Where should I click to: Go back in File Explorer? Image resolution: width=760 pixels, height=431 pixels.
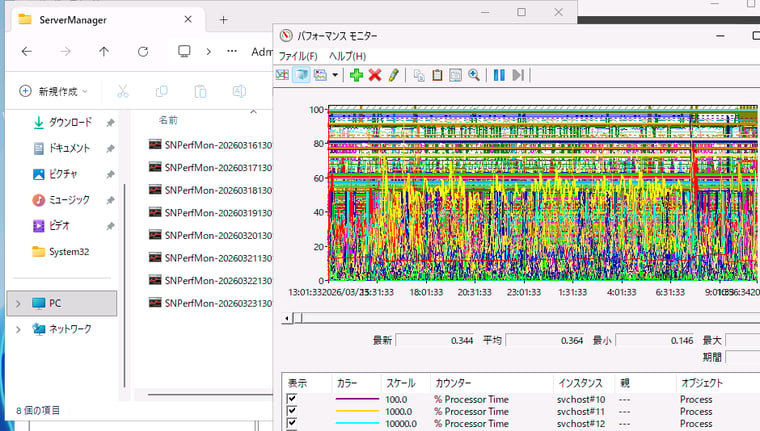point(27,51)
